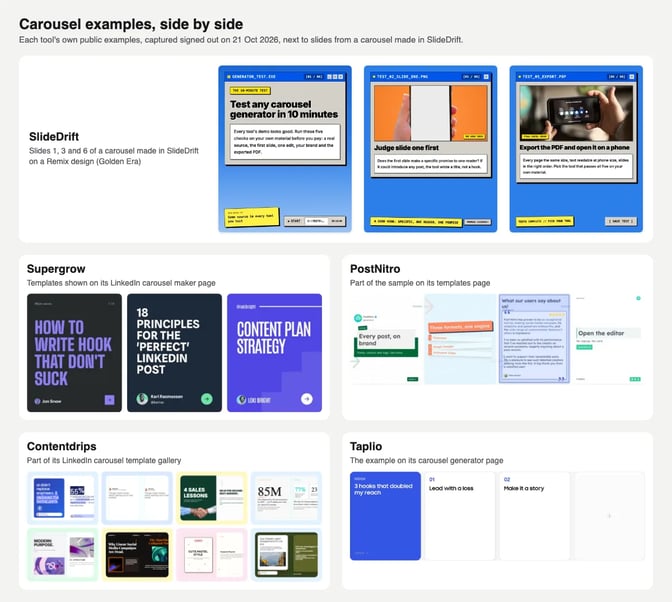This screenshot has height=602, width=672.
Task: Select Taplio slide '3 hooks that doubled my reach'
Action: pos(385,516)
